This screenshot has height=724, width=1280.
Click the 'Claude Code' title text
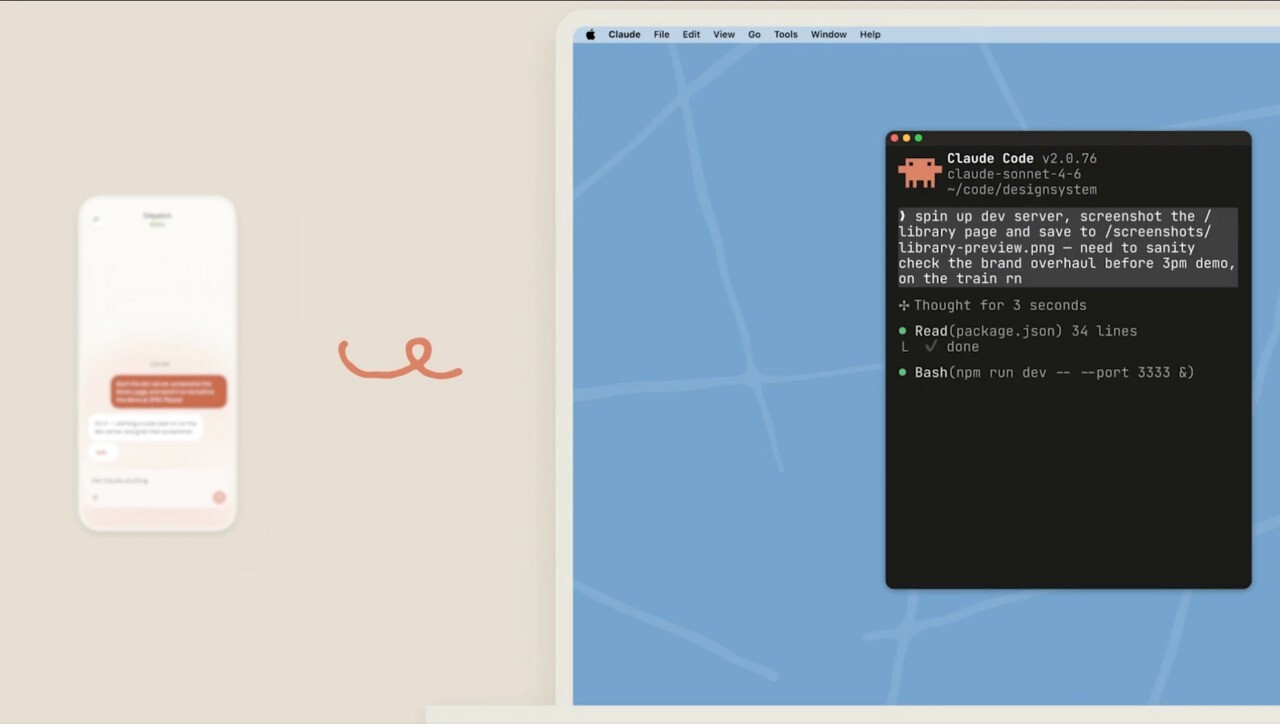click(990, 158)
